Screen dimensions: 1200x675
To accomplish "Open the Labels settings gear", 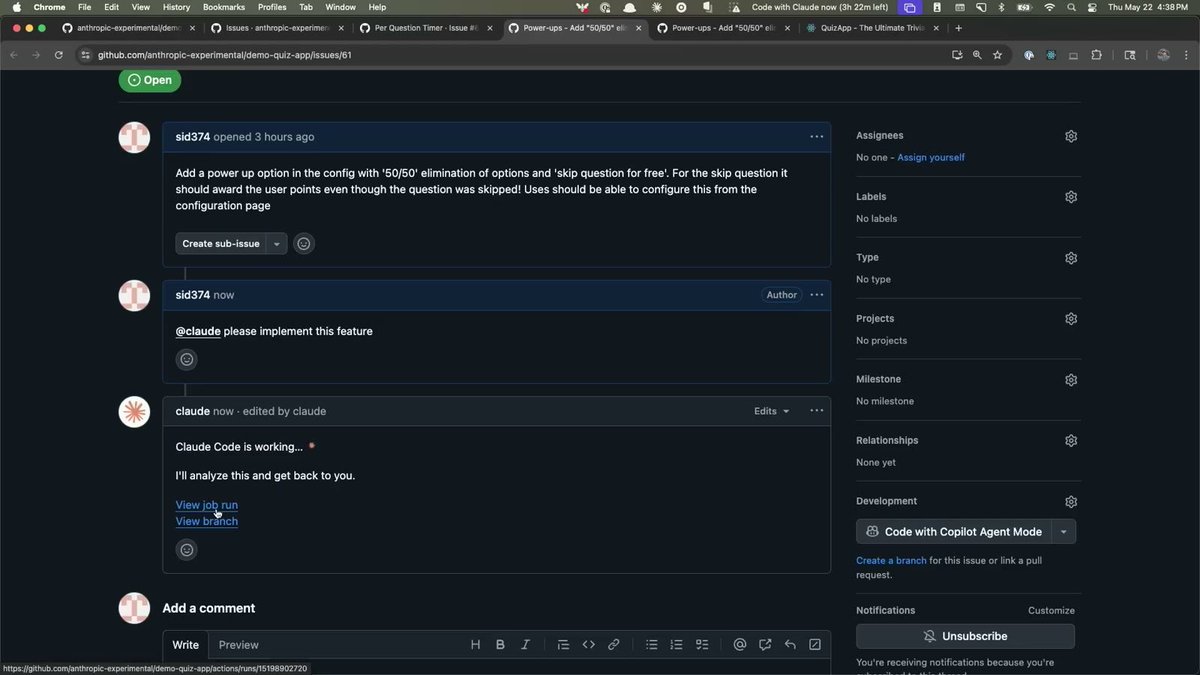I will [1071, 197].
